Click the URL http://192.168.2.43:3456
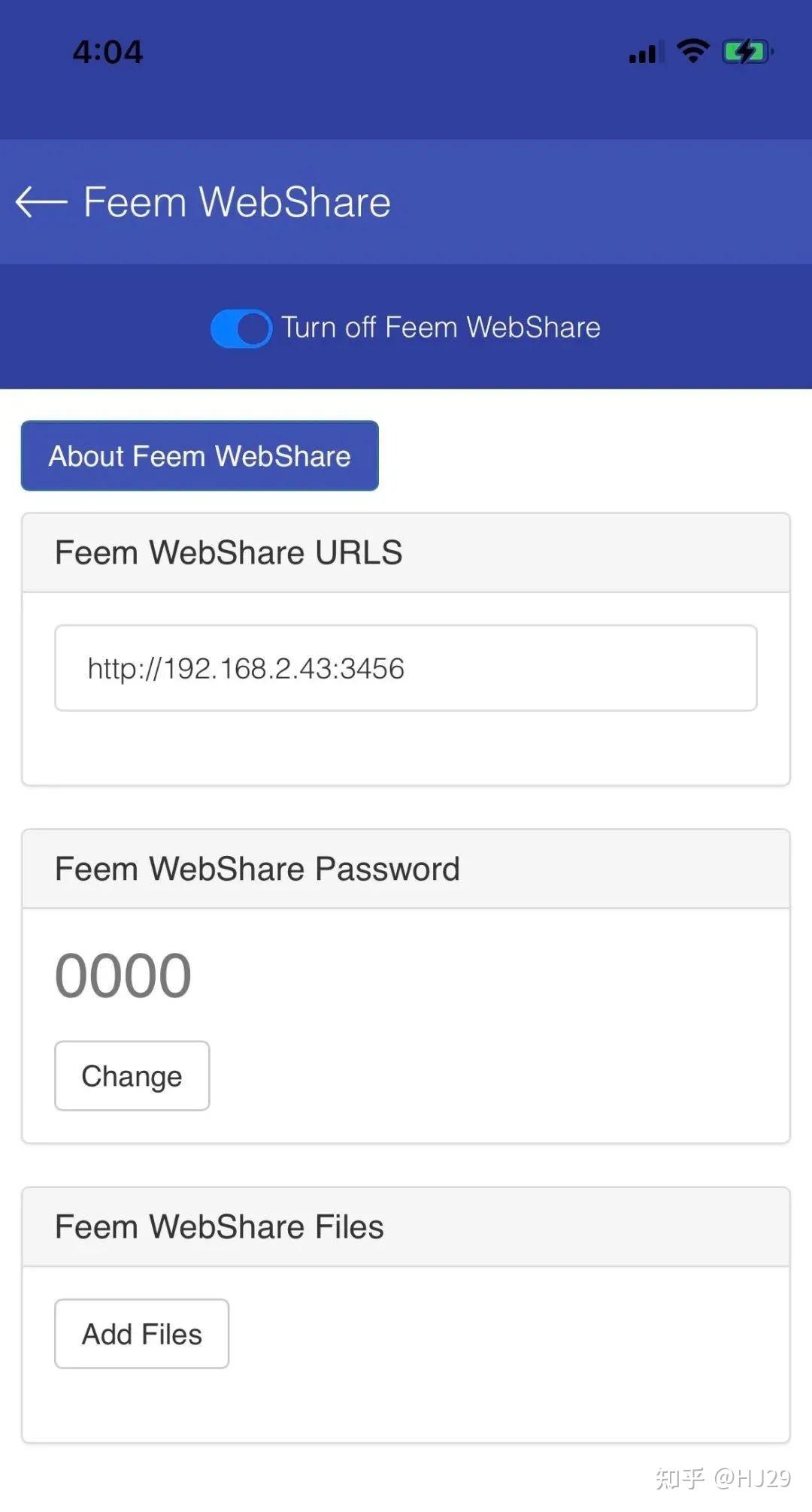This screenshot has width=812, height=1512. click(245, 667)
